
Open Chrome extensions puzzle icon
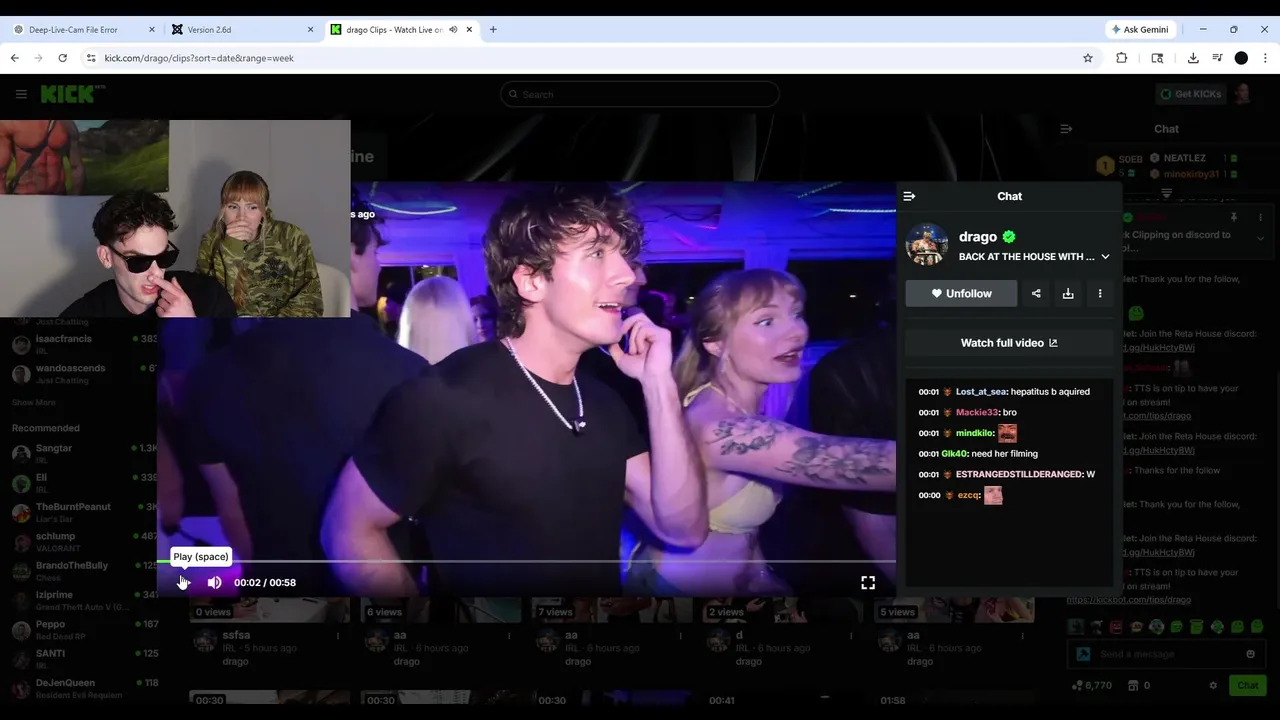point(1121,58)
